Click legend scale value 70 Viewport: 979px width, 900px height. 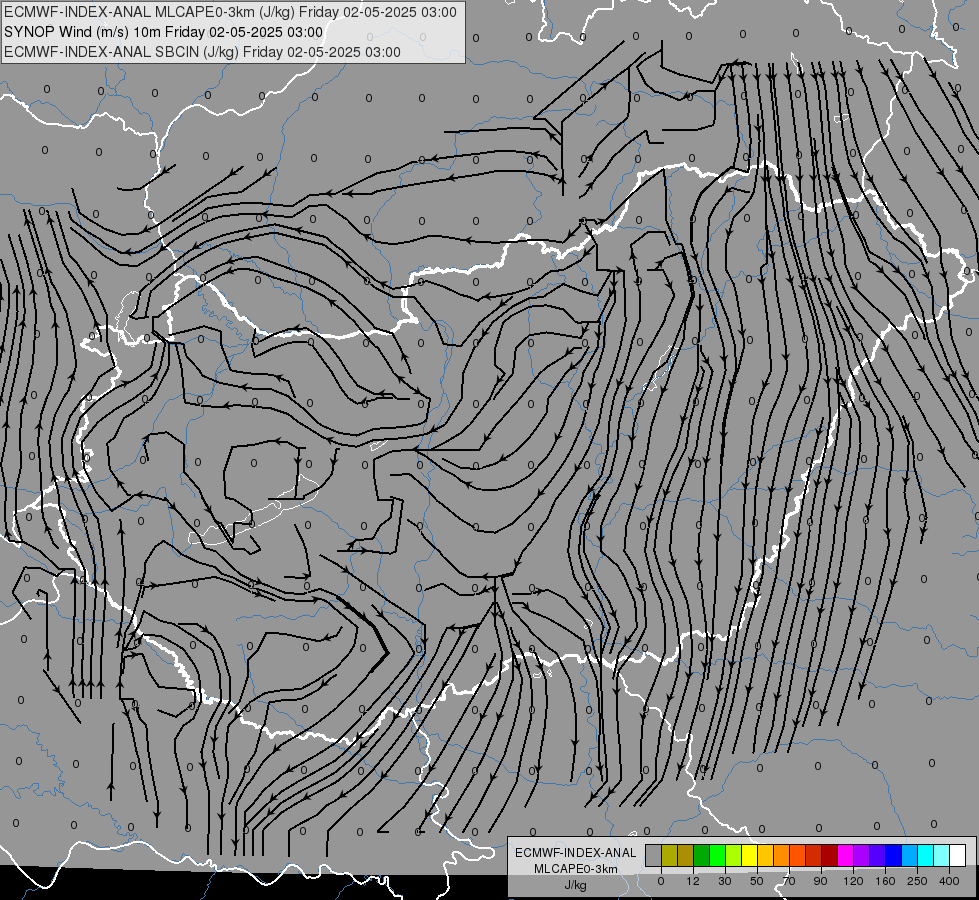(x=789, y=881)
